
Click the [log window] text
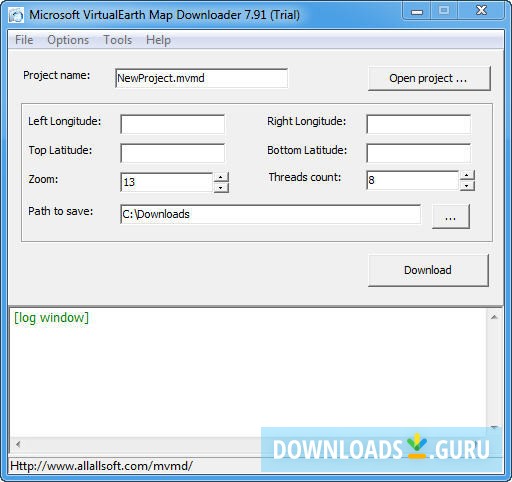51,318
